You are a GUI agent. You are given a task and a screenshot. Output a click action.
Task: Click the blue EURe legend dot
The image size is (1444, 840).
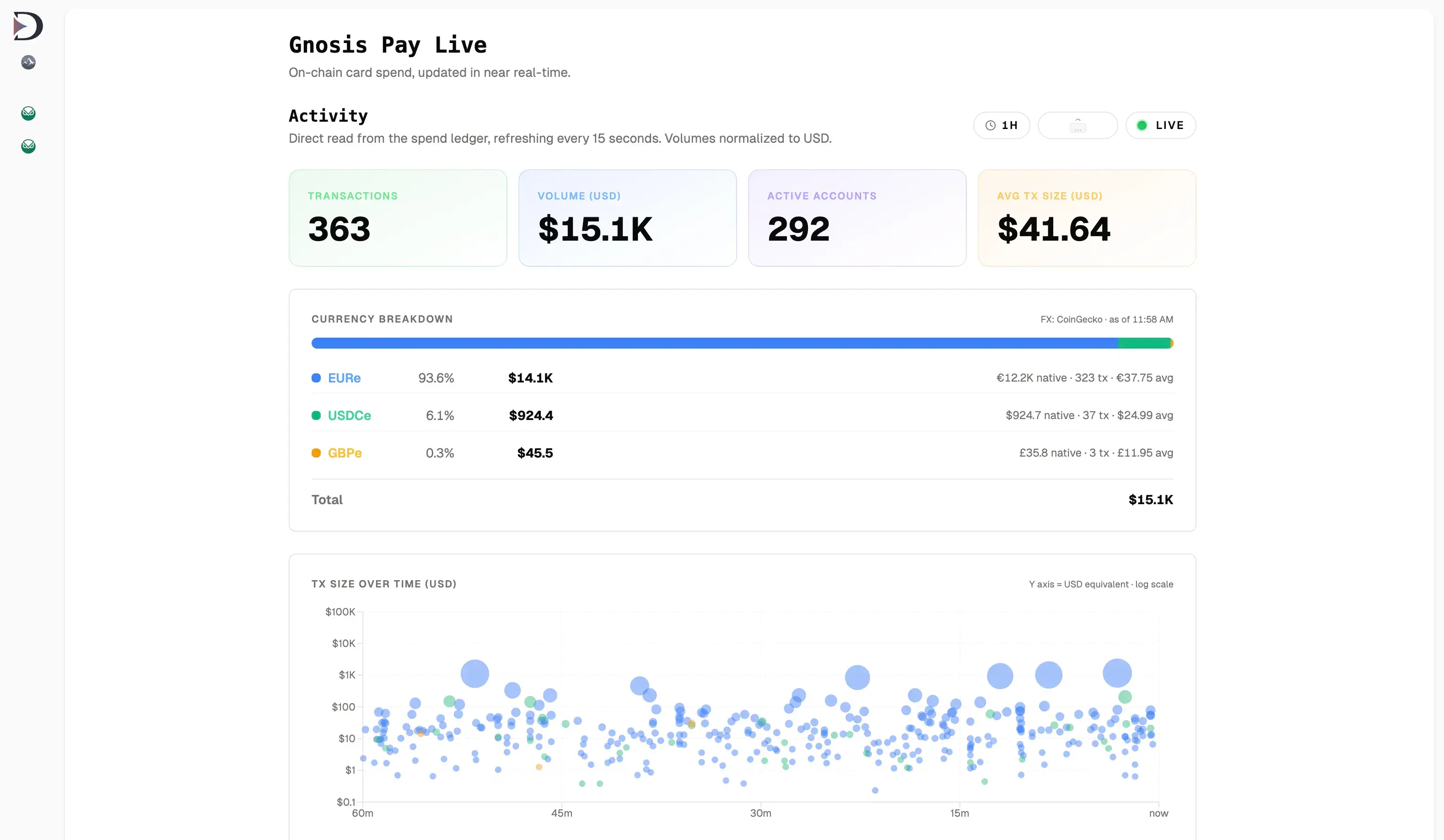click(316, 377)
